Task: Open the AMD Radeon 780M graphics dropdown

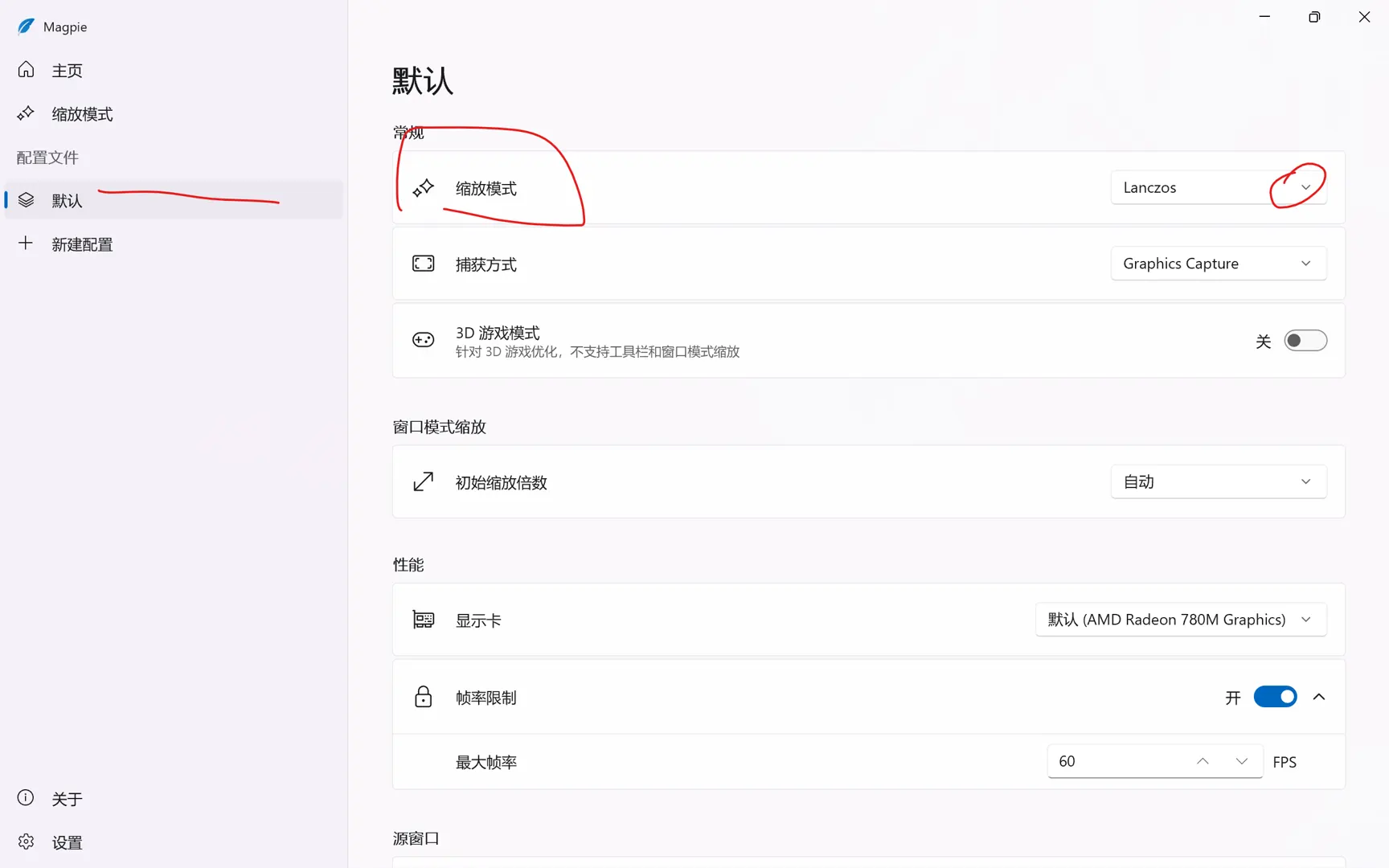Action: coord(1181,620)
